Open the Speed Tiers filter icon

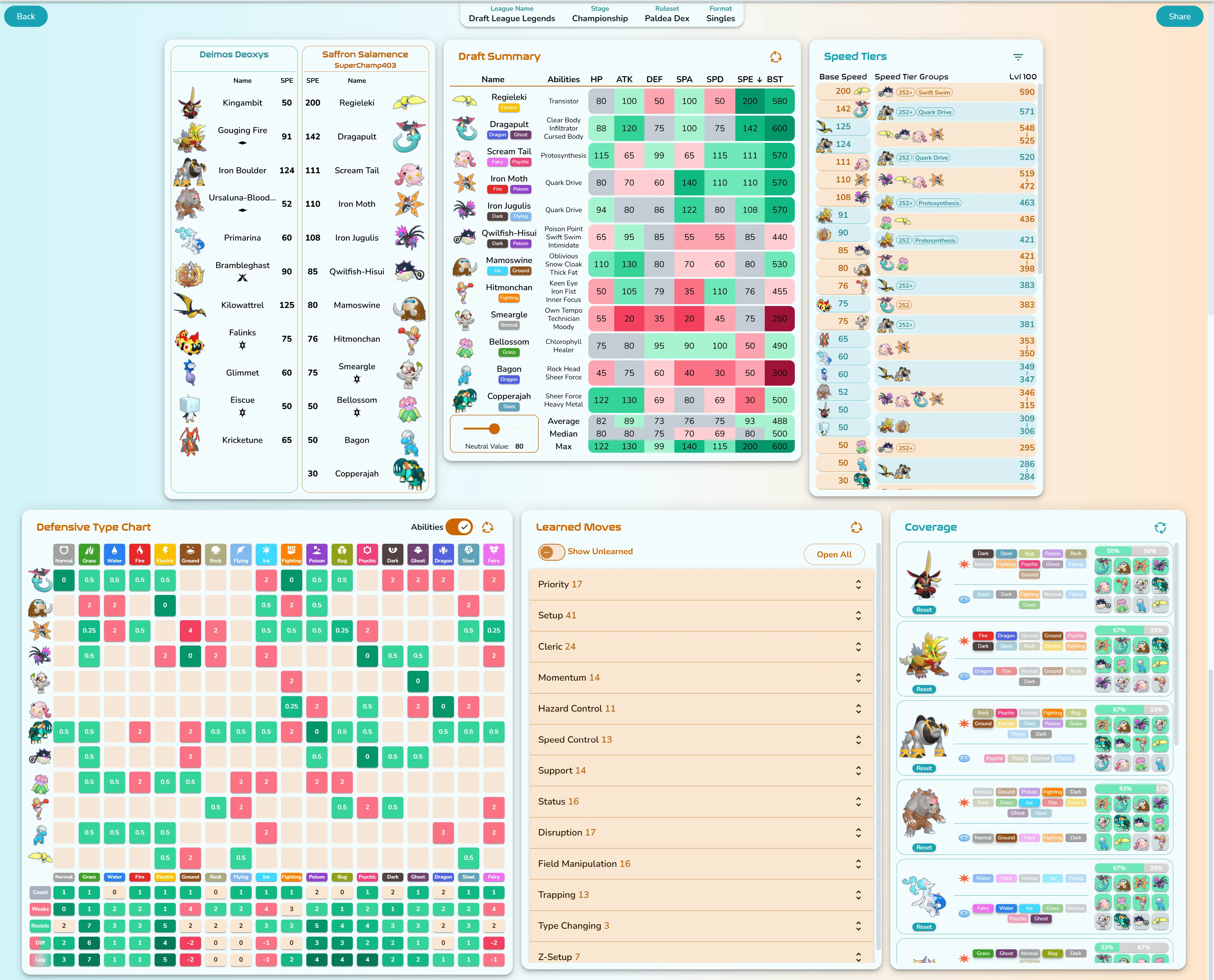coord(1018,57)
